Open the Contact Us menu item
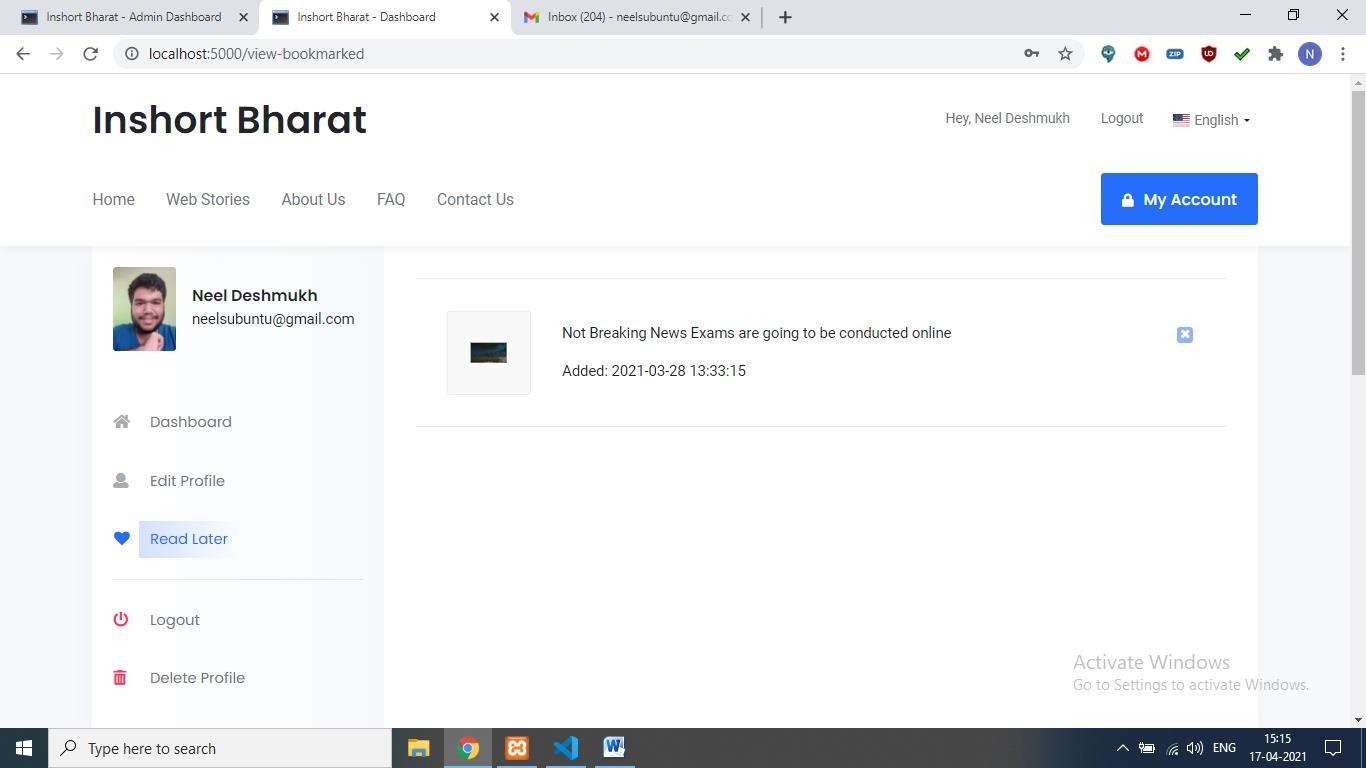 click(x=475, y=200)
